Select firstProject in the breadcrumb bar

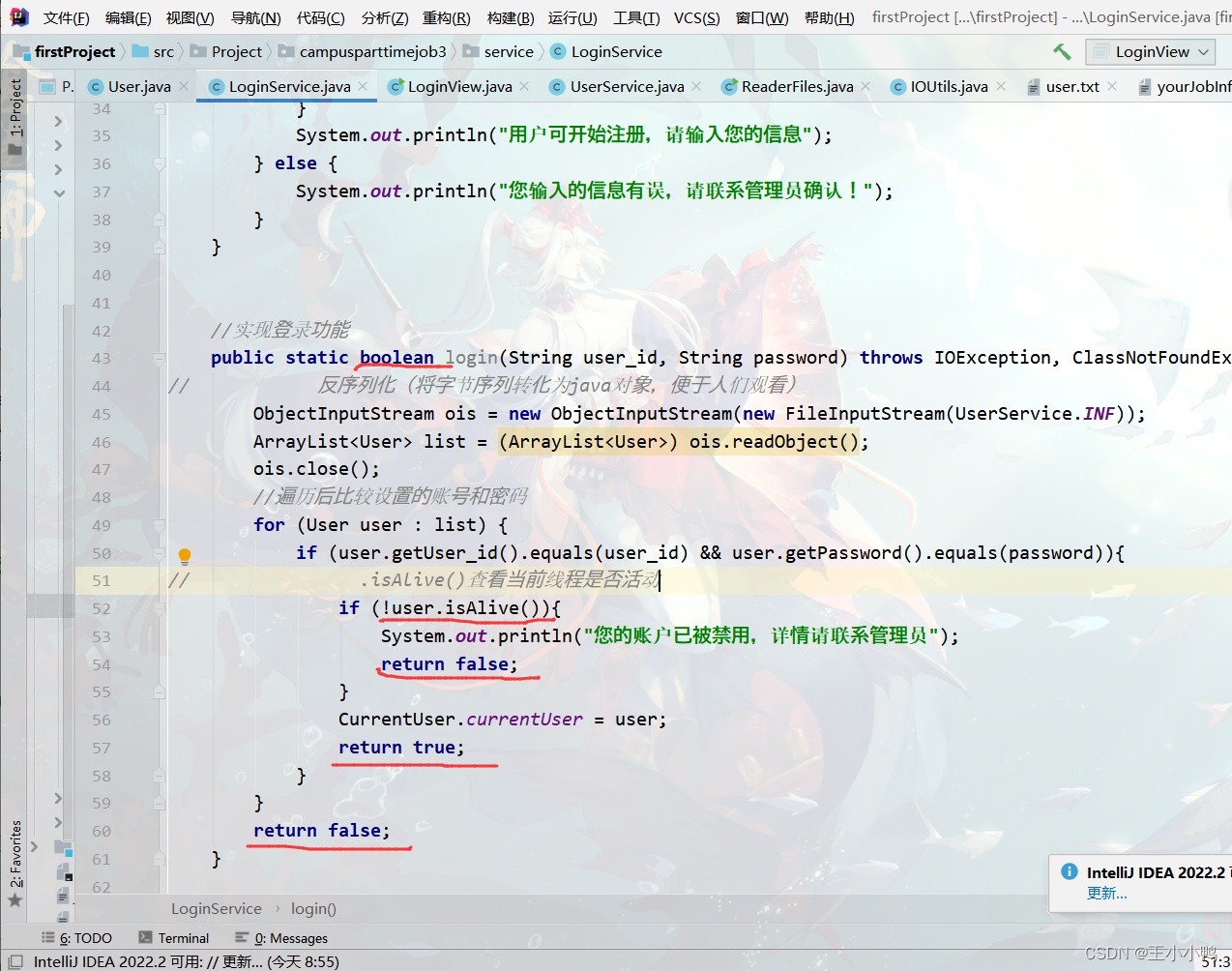74,51
